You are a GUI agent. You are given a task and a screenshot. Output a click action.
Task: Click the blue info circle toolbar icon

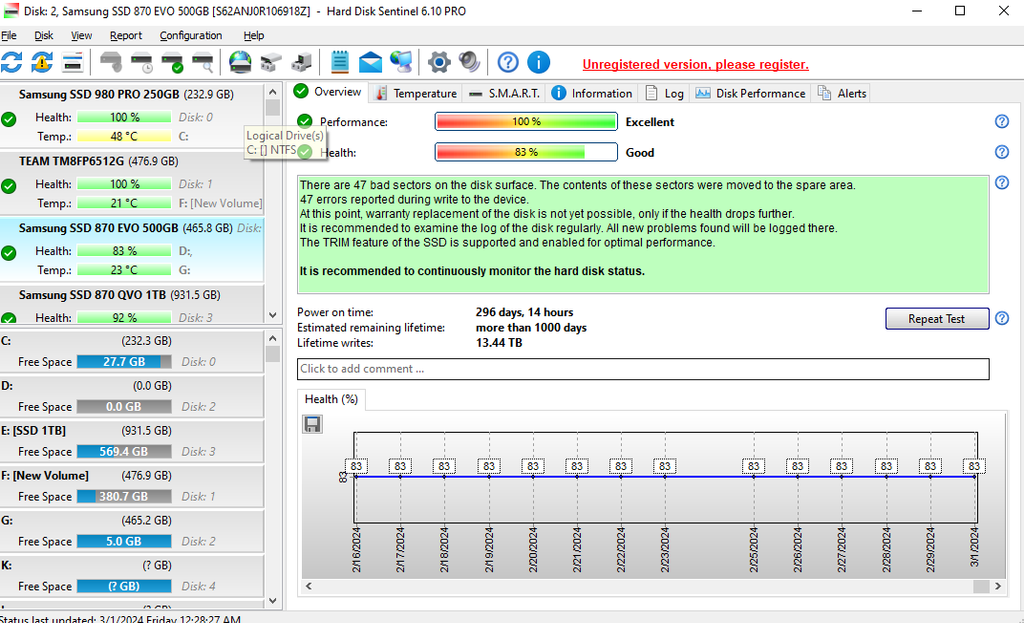(x=539, y=63)
